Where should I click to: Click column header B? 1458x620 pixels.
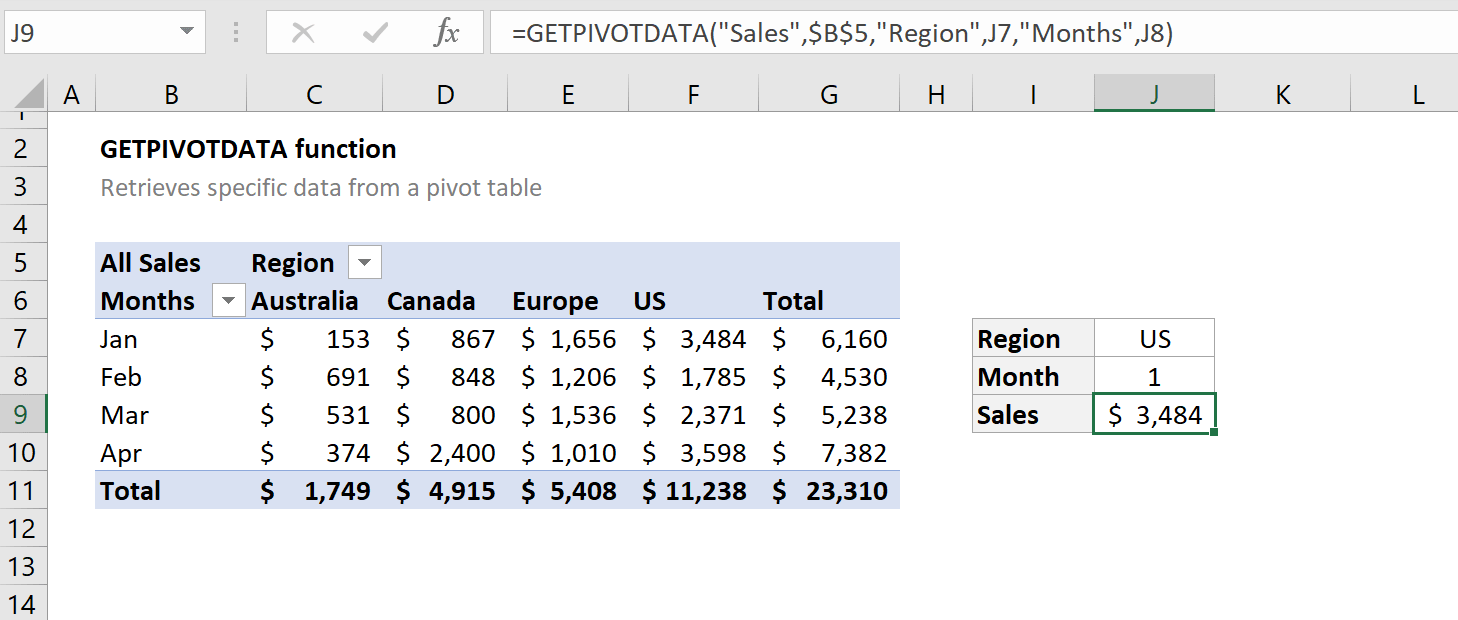pos(171,93)
